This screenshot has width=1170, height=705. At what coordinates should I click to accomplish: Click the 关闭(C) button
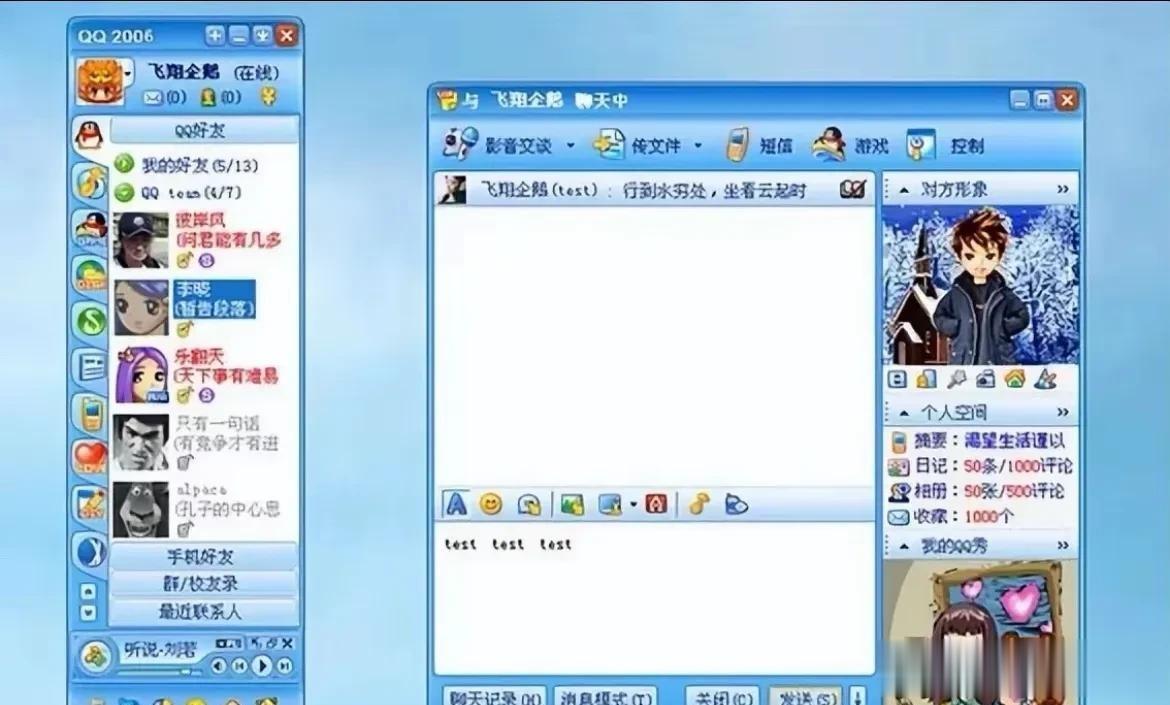[x=722, y=697]
